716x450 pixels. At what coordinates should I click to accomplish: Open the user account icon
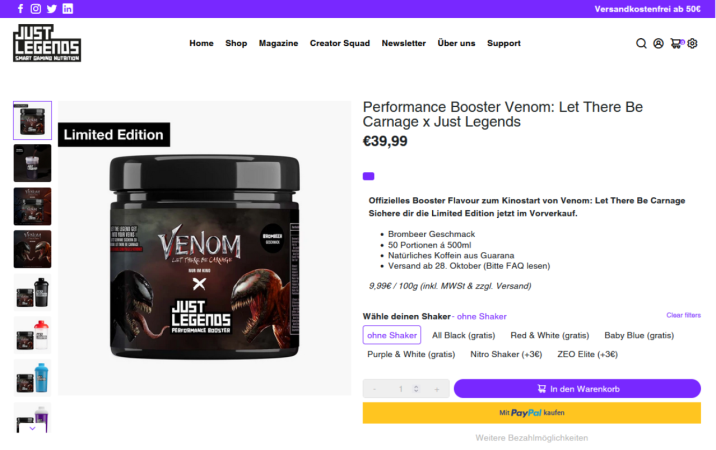coord(658,43)
